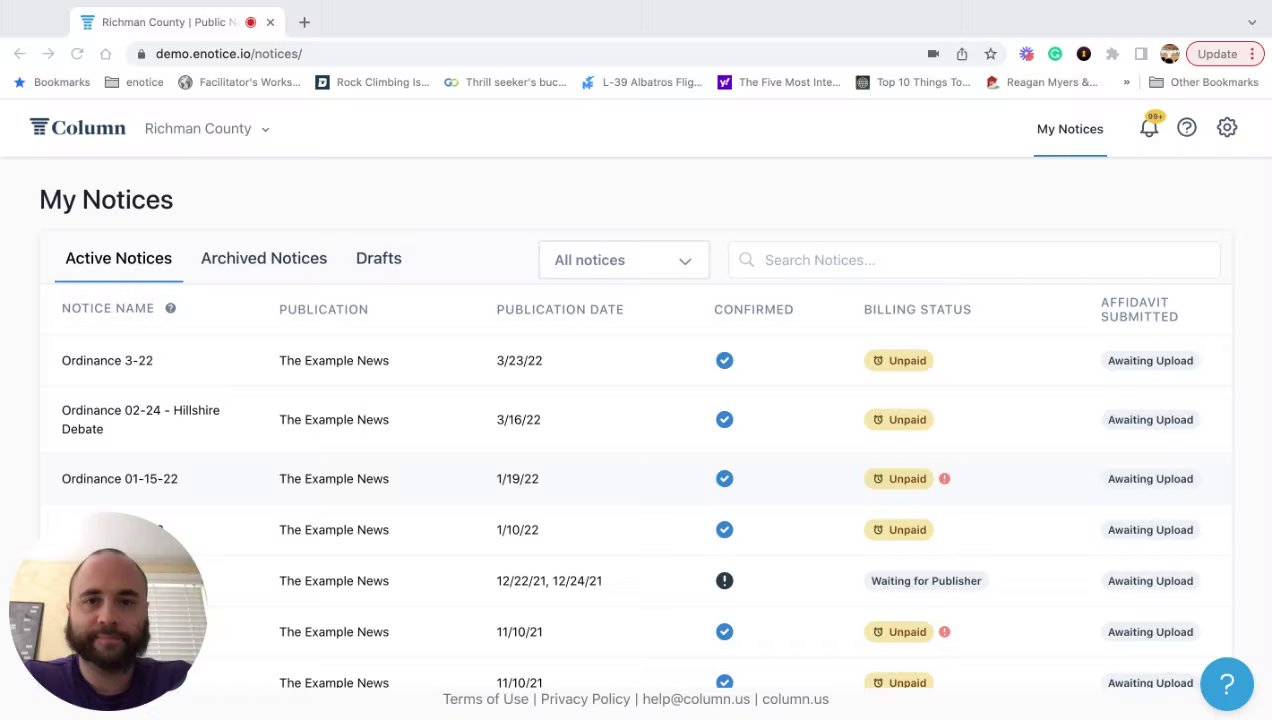Open the Ordinance 02-24 - Hillshire Debate notice

[140, 419]
